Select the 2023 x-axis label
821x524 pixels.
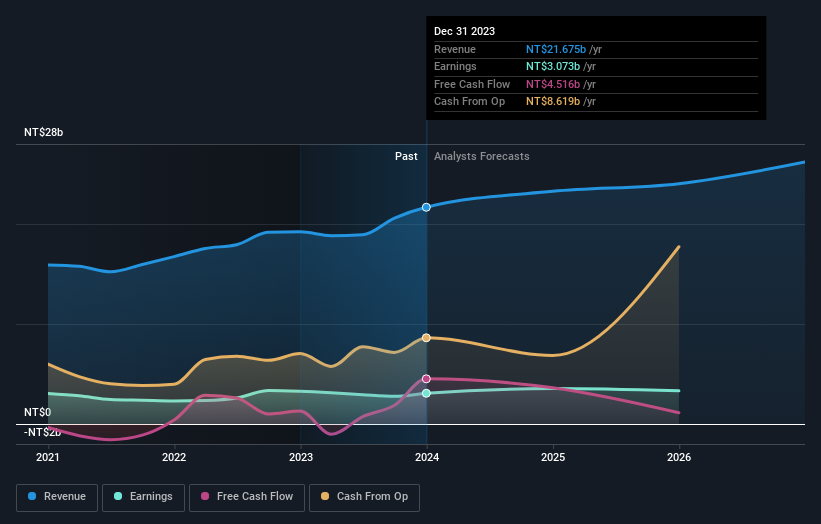click(x=301, y=457)
